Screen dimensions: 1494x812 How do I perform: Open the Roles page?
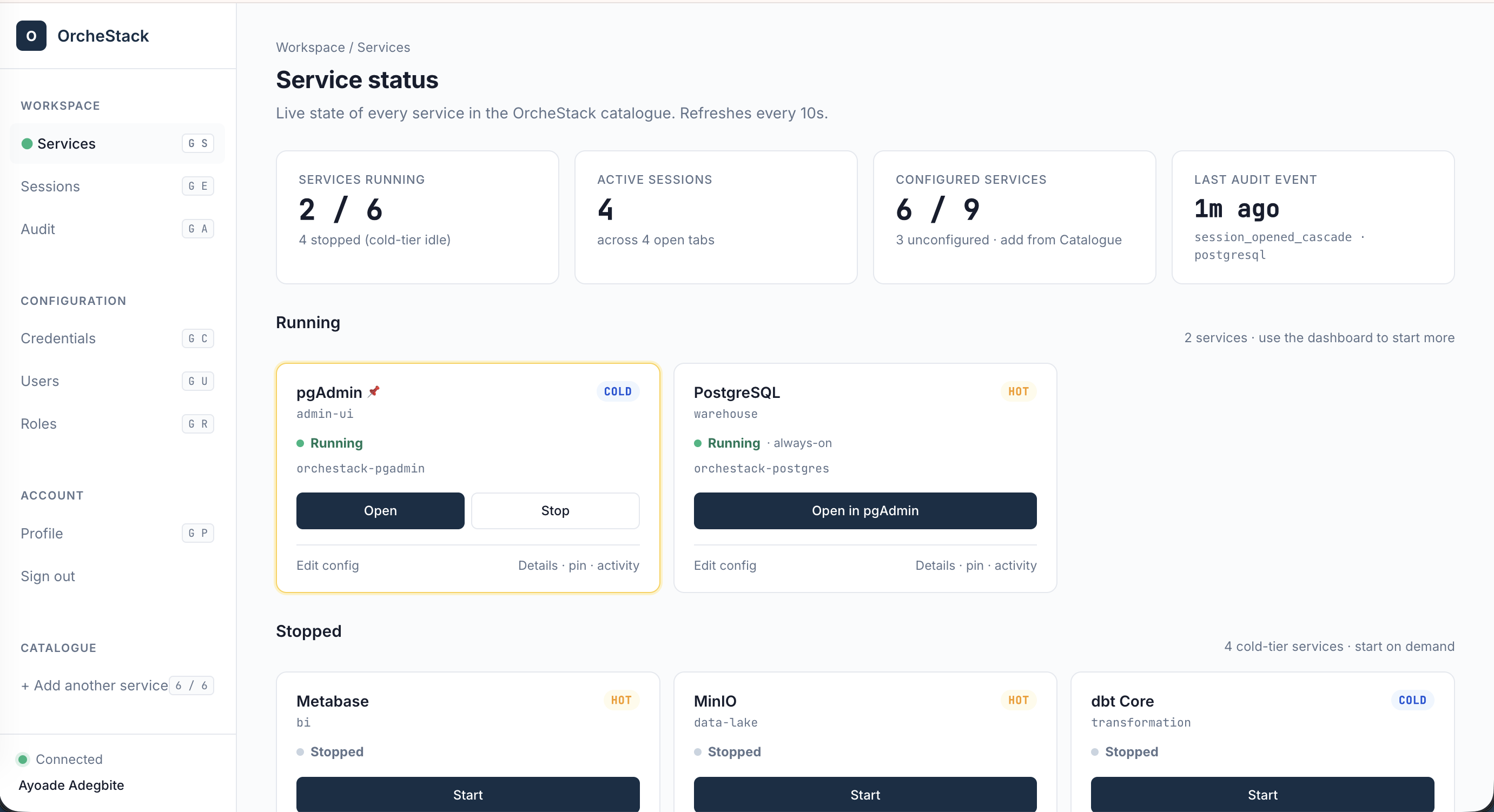coord(117,424)
